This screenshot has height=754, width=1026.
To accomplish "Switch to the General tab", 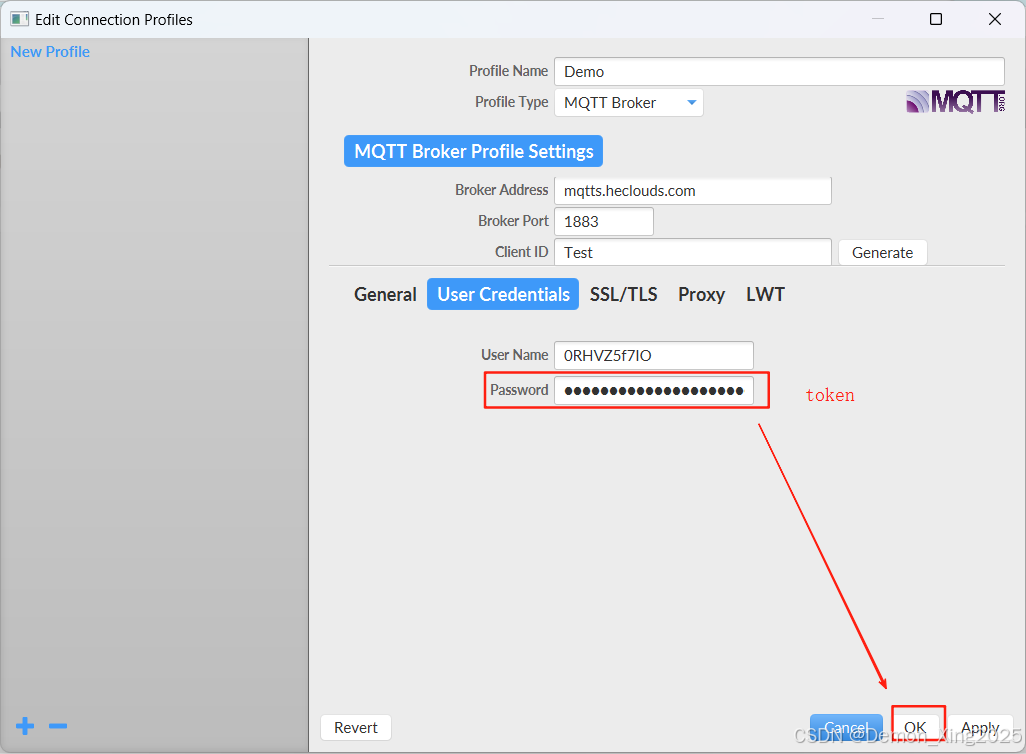I will coord(385,295).
